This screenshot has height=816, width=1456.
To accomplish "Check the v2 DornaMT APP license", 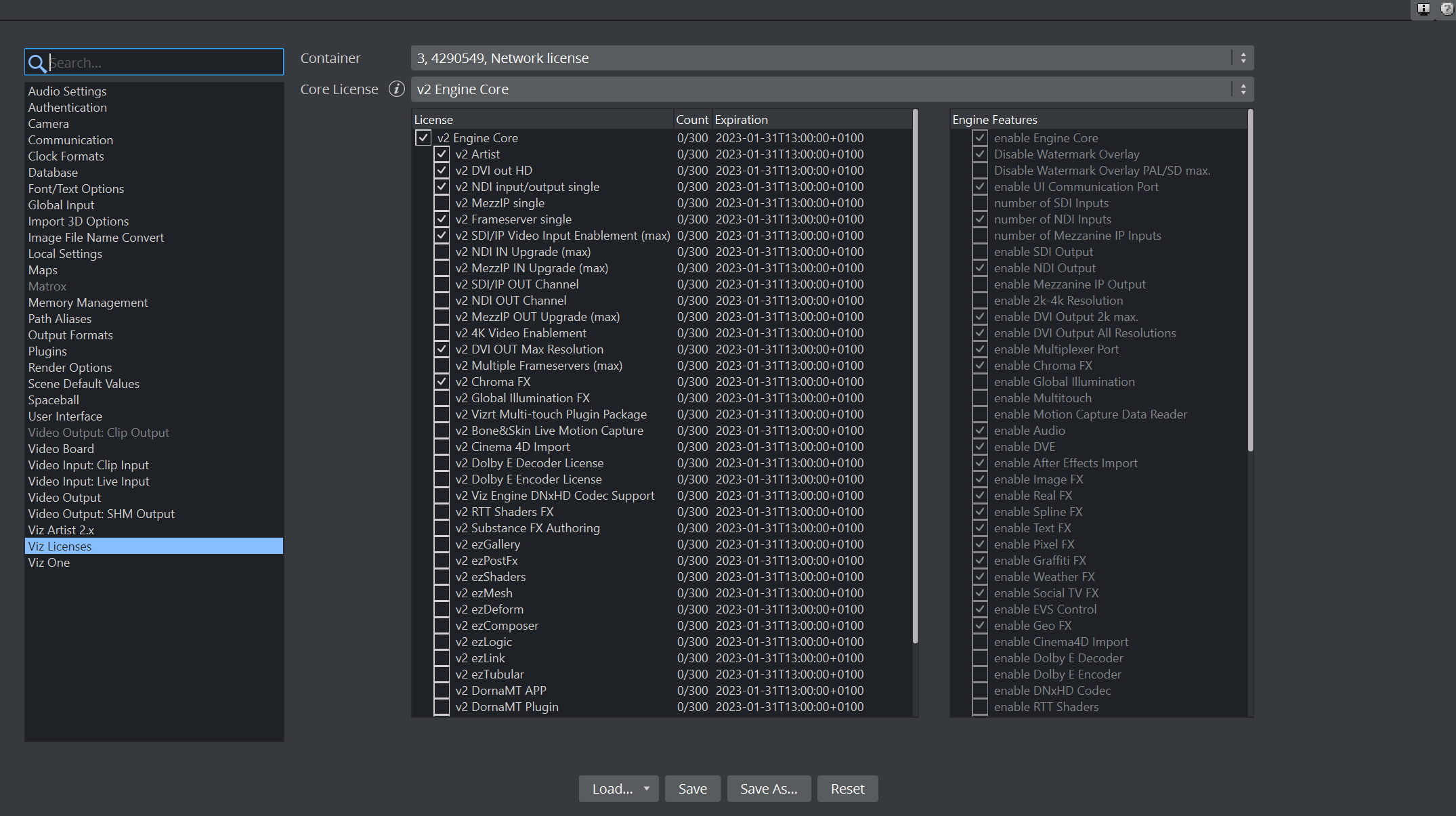I will [x=442, y=691].
